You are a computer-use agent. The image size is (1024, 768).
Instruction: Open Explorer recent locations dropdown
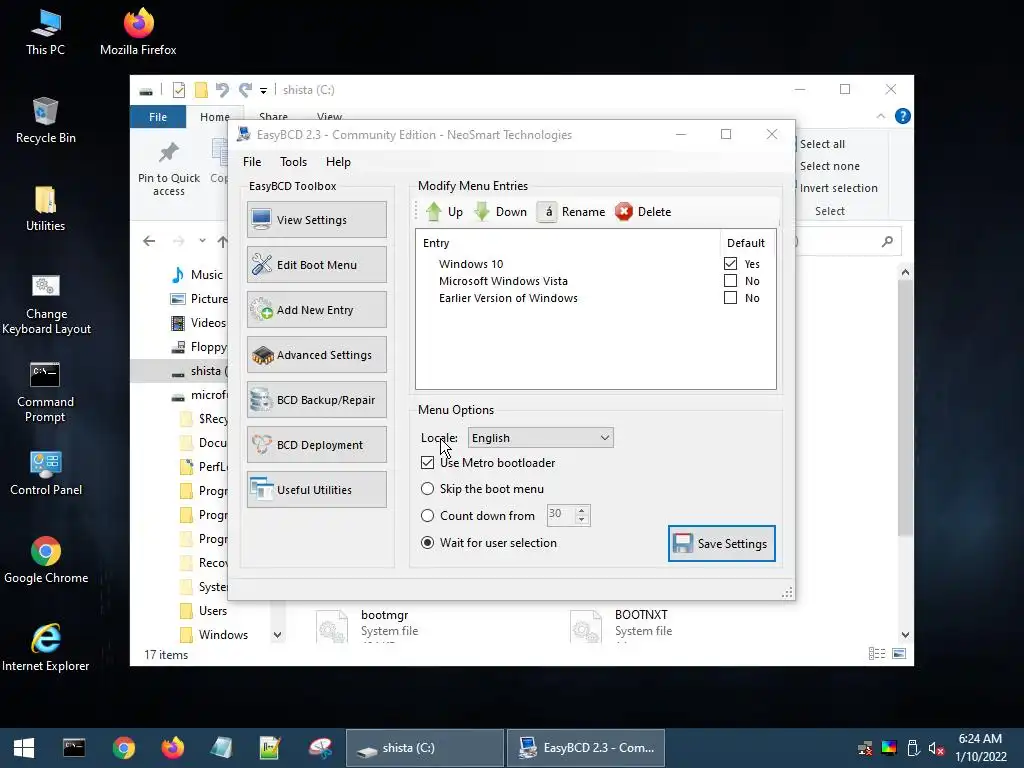pyautogui.click(x=202, y=241)
